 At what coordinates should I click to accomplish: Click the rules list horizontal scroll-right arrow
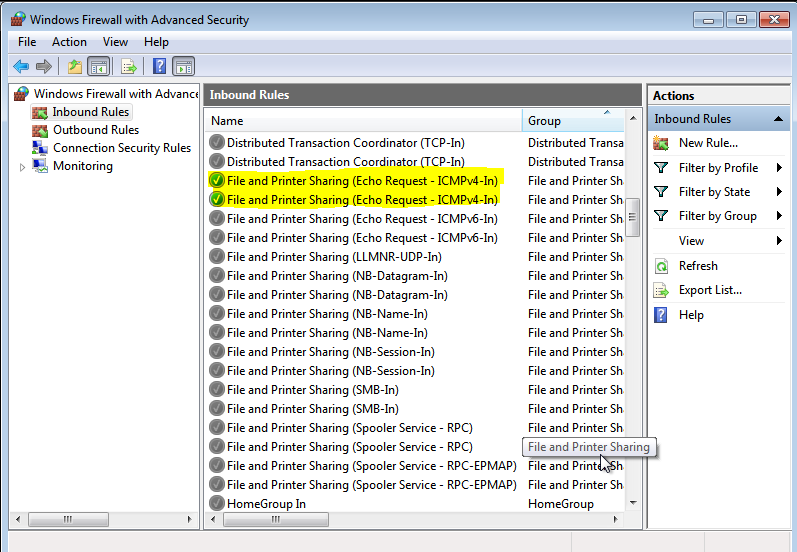click(616, 519)
